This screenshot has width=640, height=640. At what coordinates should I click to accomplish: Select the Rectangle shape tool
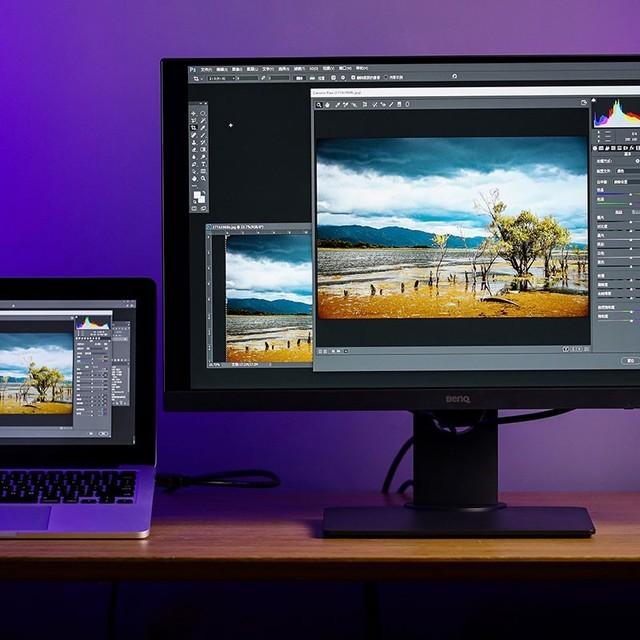(x=203, y=171)
